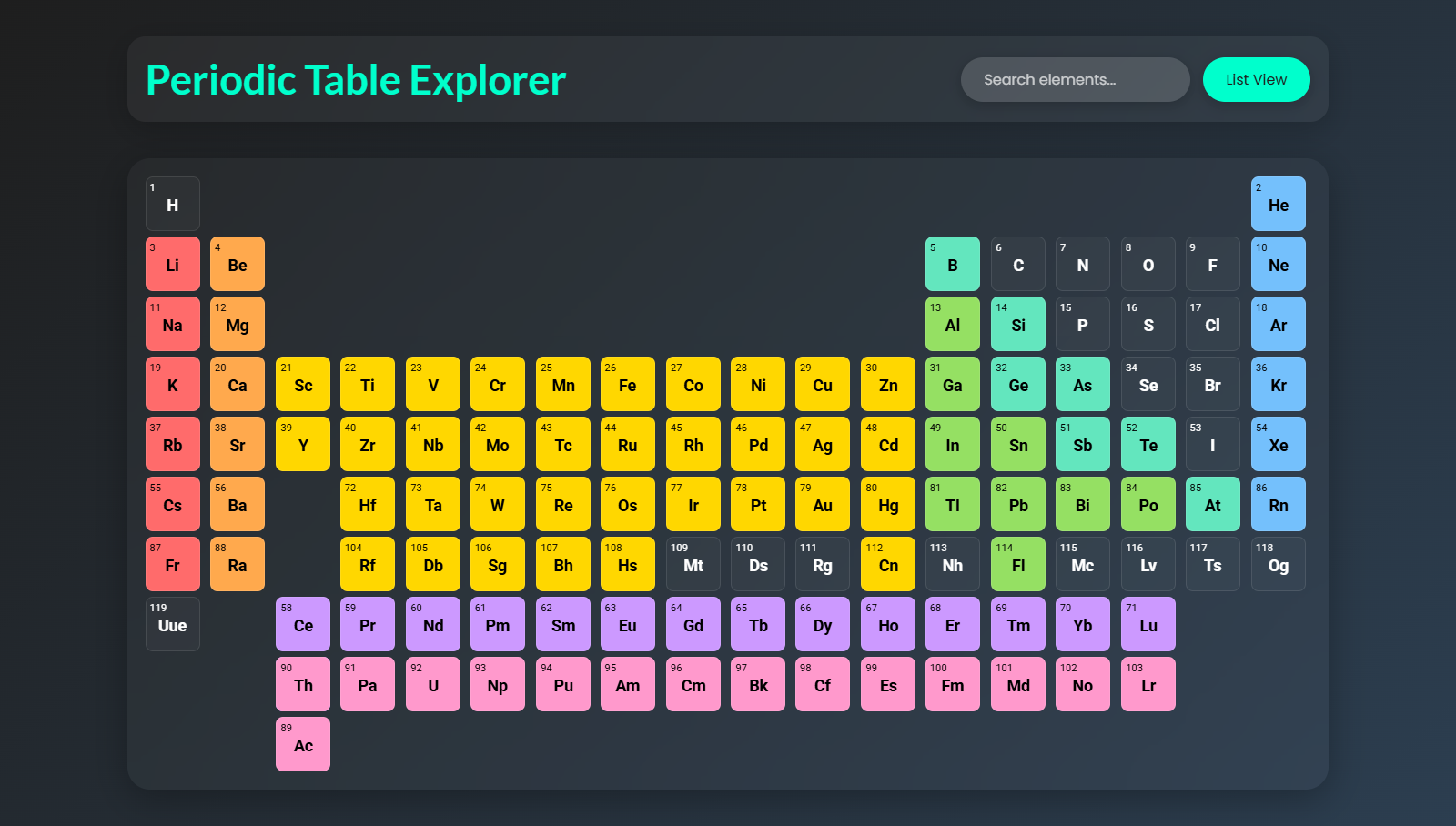Open the Carbon (C) element tile
1456x826 pixels.
tap(1018, 264)
